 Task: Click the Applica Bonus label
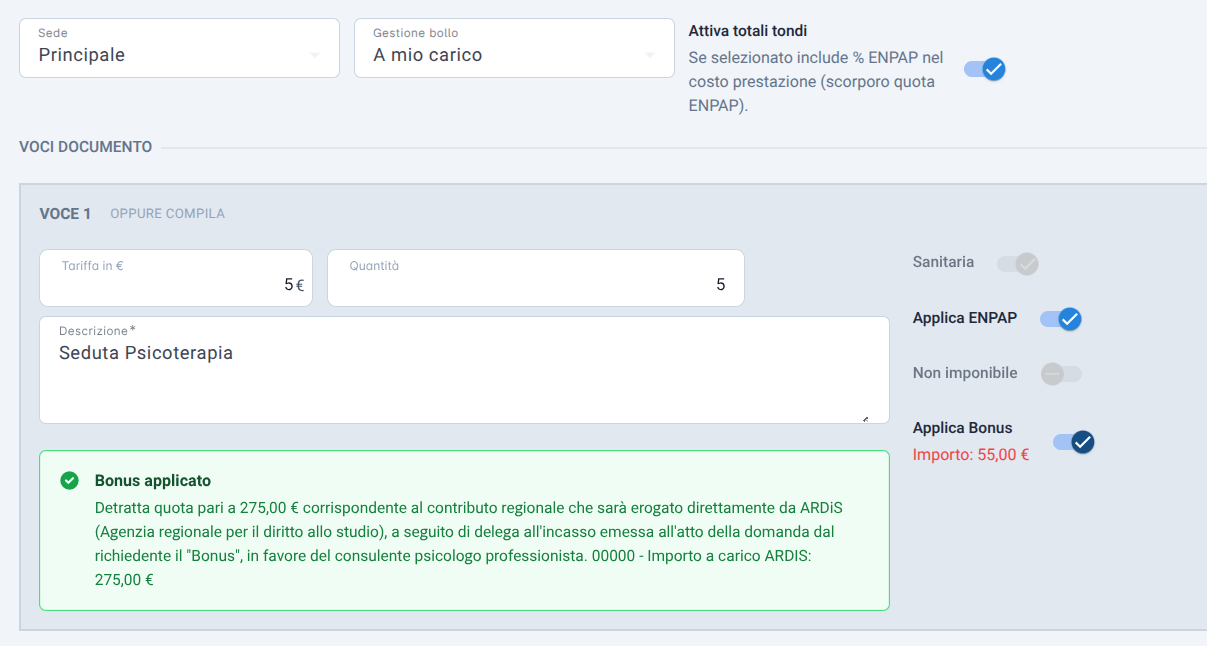click(x=963, y=428)
